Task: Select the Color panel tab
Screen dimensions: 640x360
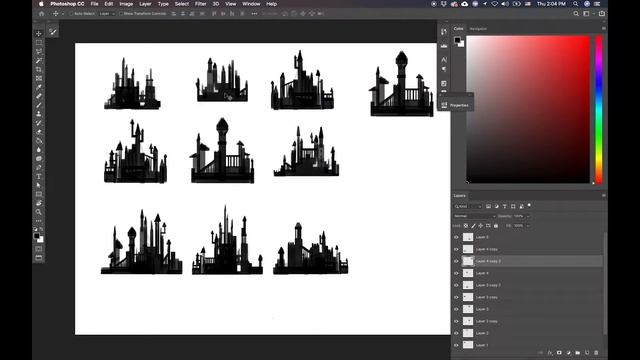Action: (x=458, y=29)
